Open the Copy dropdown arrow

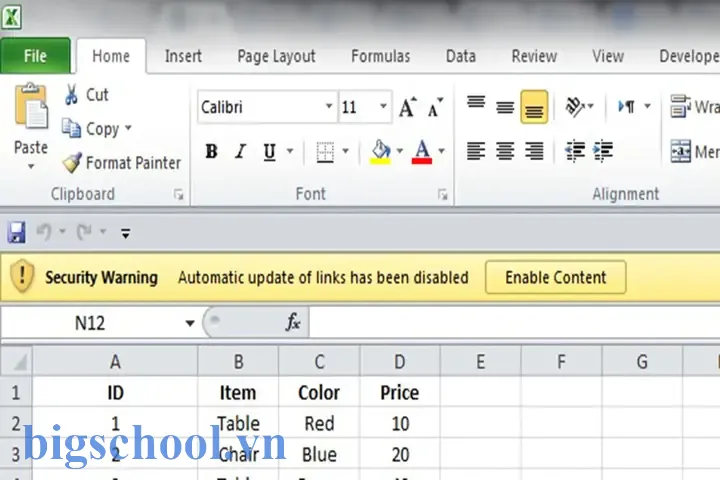click(x=128, y=128)
